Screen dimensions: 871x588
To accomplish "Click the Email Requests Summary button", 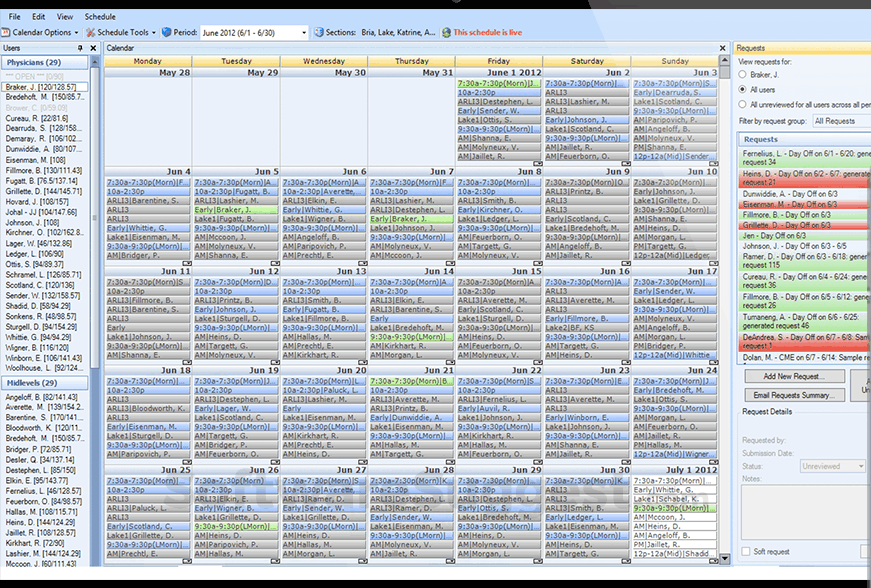I will click(793, 394).
